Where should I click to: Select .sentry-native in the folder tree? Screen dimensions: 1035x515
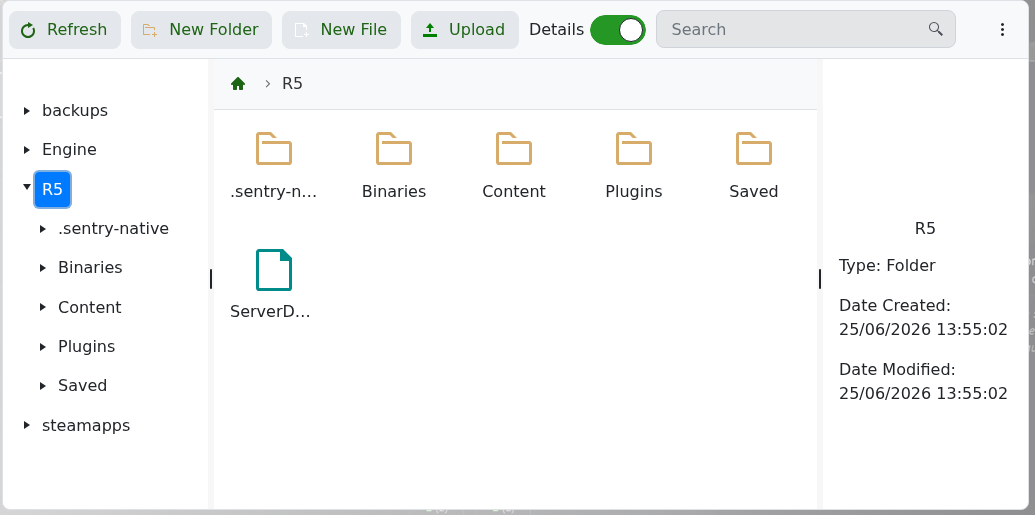click(x=114, y=228)
